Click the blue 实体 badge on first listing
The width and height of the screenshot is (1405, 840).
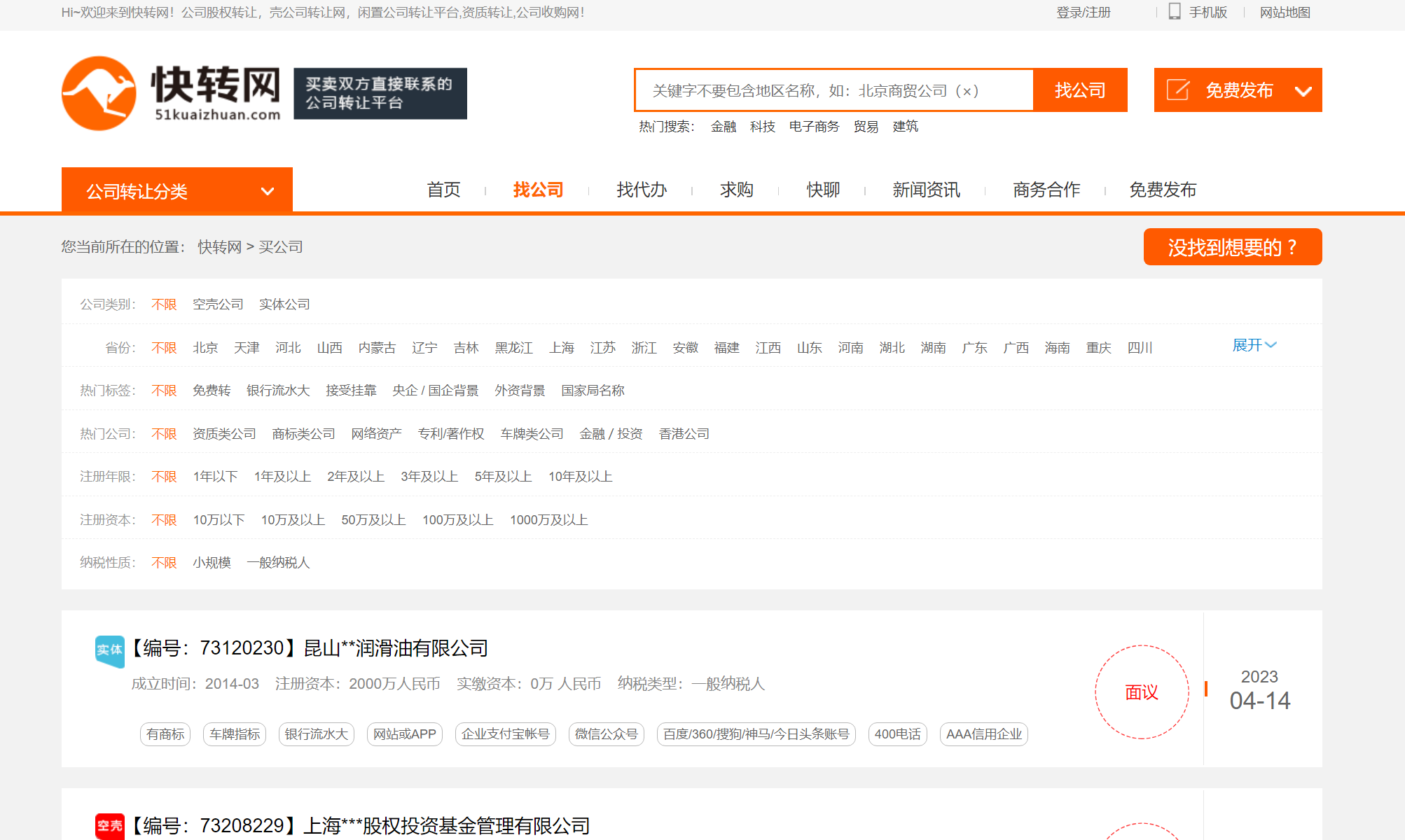(x=109, y=650)
